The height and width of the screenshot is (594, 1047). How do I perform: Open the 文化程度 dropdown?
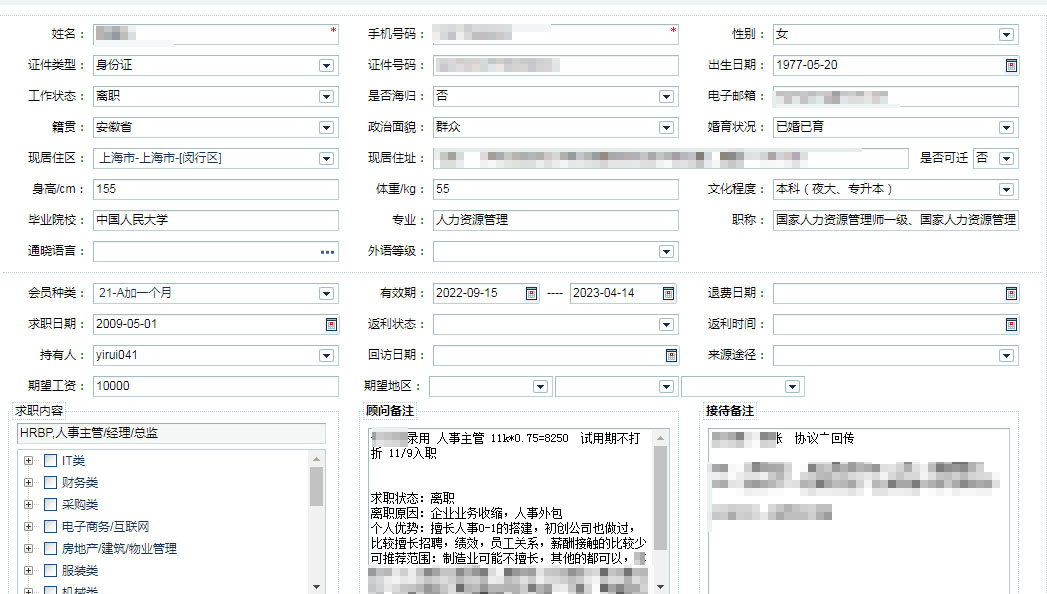1006,190
